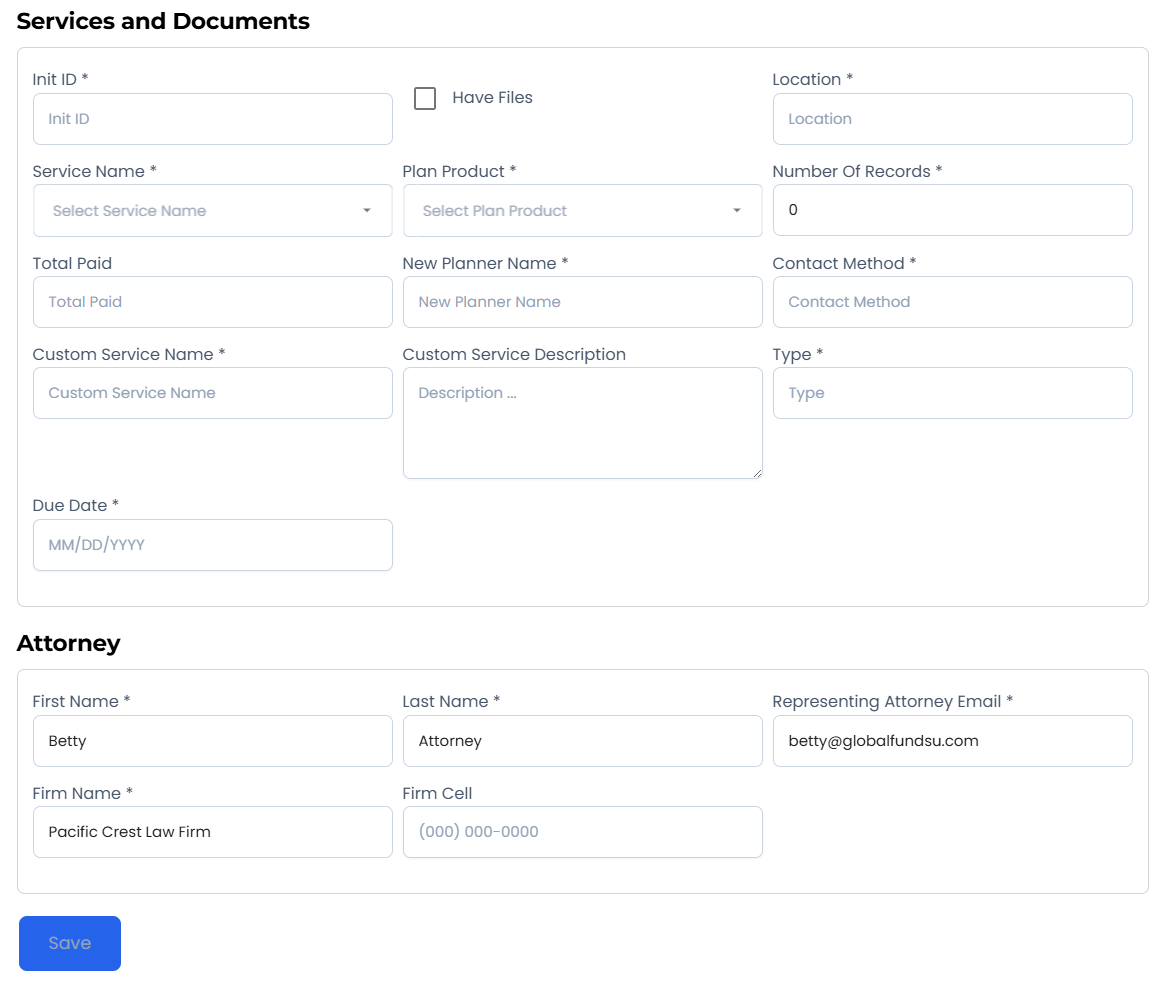
Task: Click the Contact Method input
Action: (952, 302)
